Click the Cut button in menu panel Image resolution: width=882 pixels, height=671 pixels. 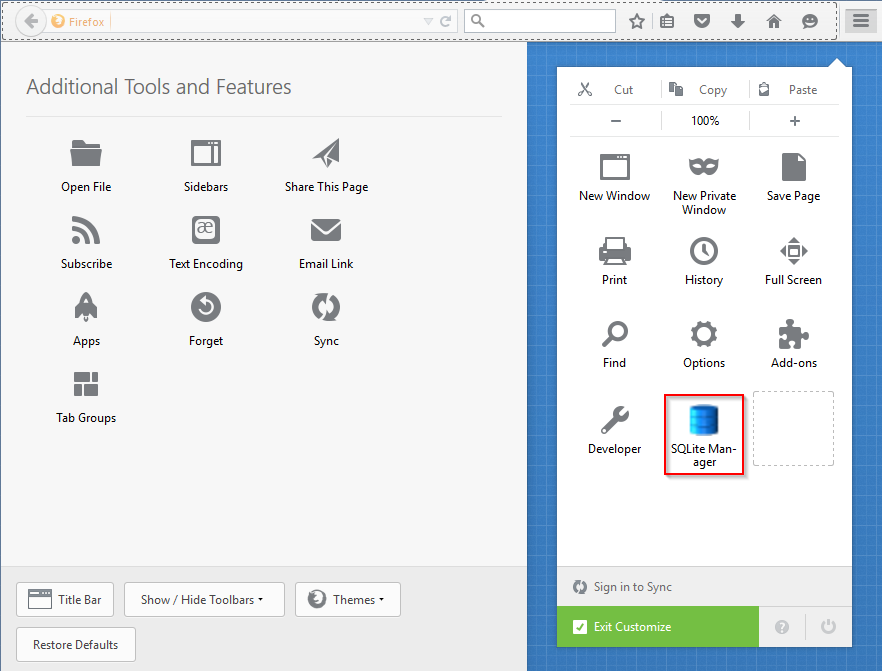click(615, 89)
